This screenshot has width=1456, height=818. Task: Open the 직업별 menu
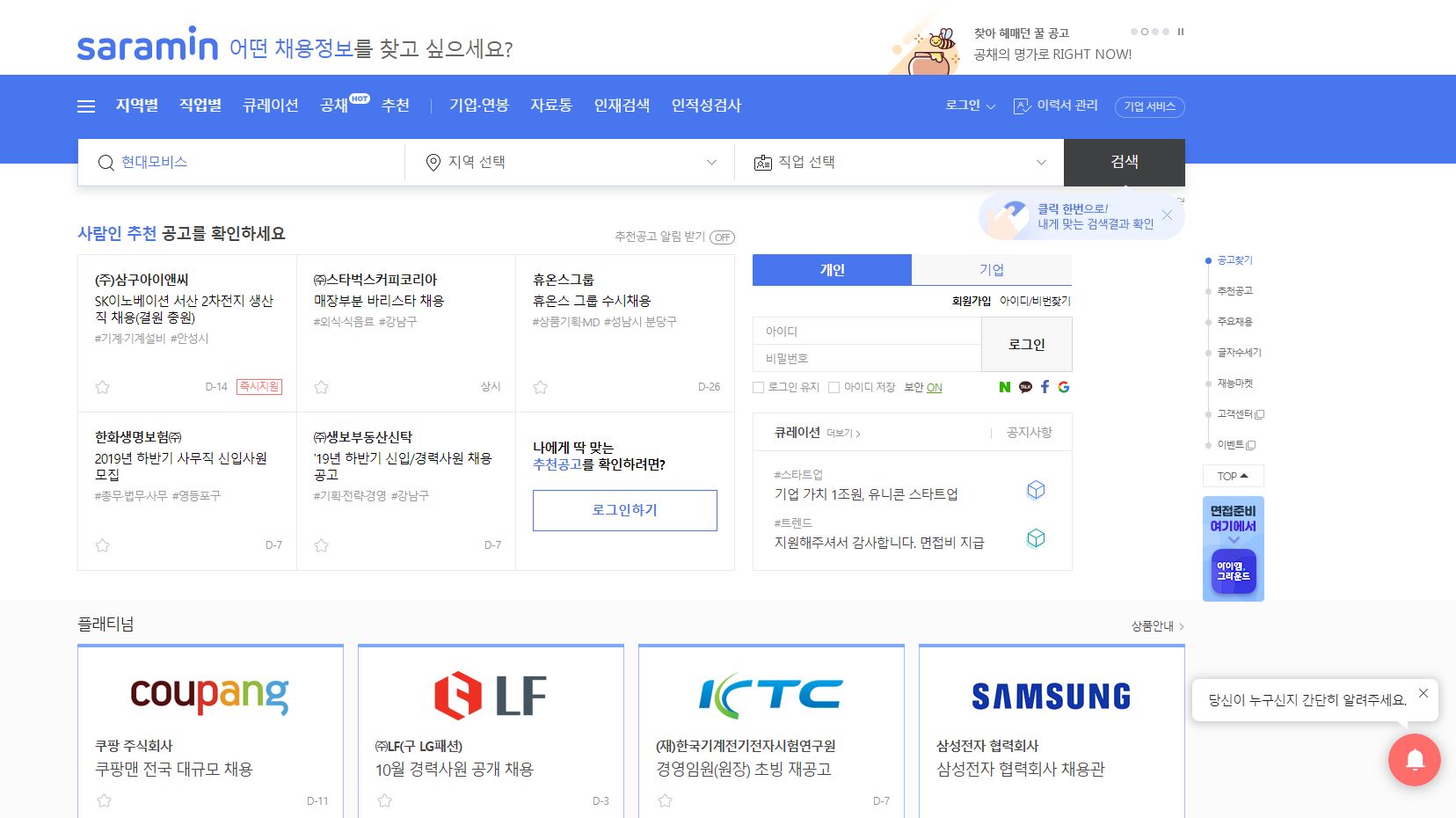click(x=200, y=106)
